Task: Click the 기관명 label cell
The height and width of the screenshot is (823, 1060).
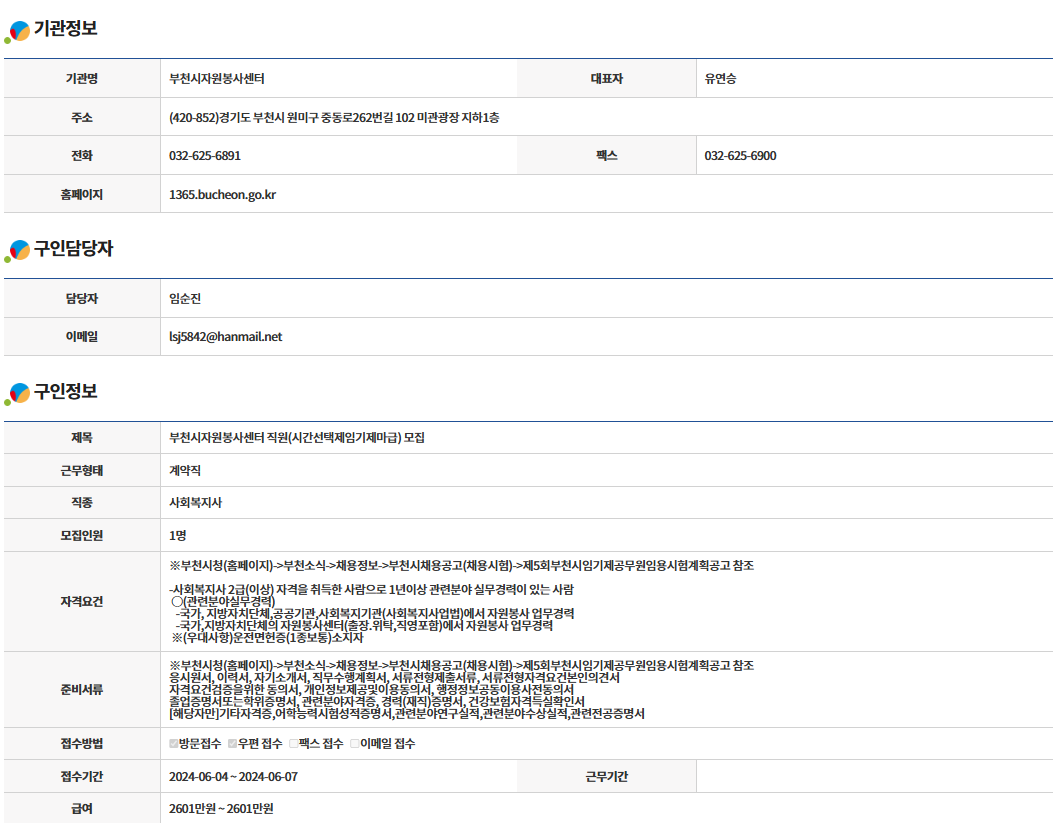Action: pyautogui.click(x=82, y=78)
